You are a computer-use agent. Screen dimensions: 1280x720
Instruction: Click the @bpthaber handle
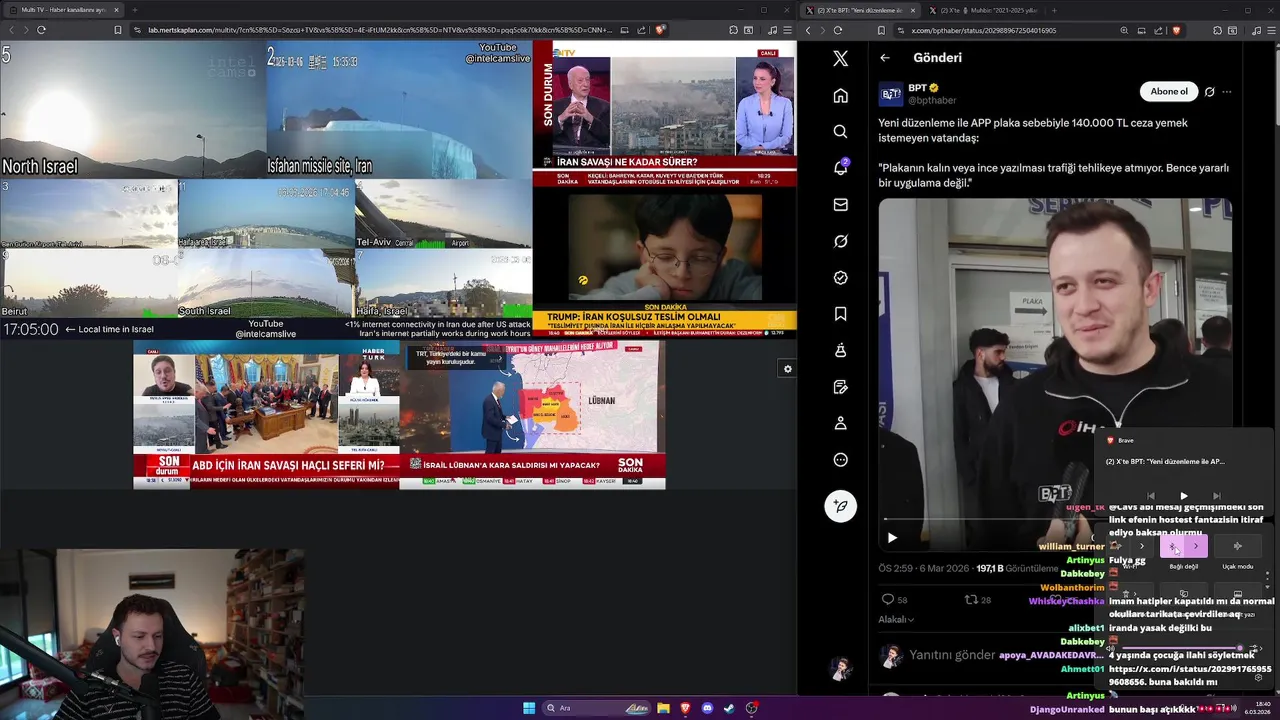point(932,100)
